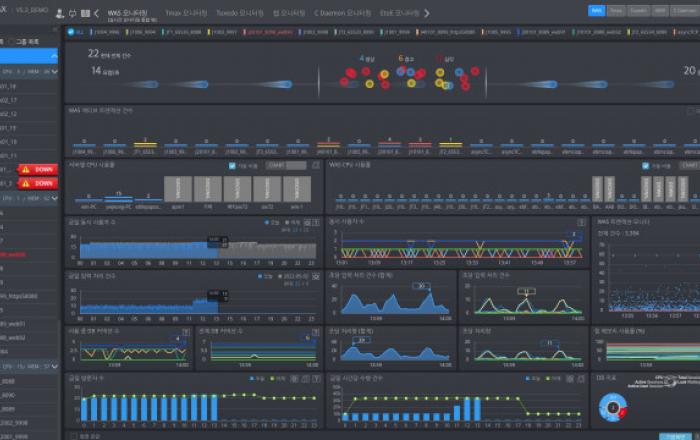This screenshot has width=700, height=440.
Task: Switch CHART toggle in server CPU usage panel
Action: pyautogui.click(x=286, y=166)
